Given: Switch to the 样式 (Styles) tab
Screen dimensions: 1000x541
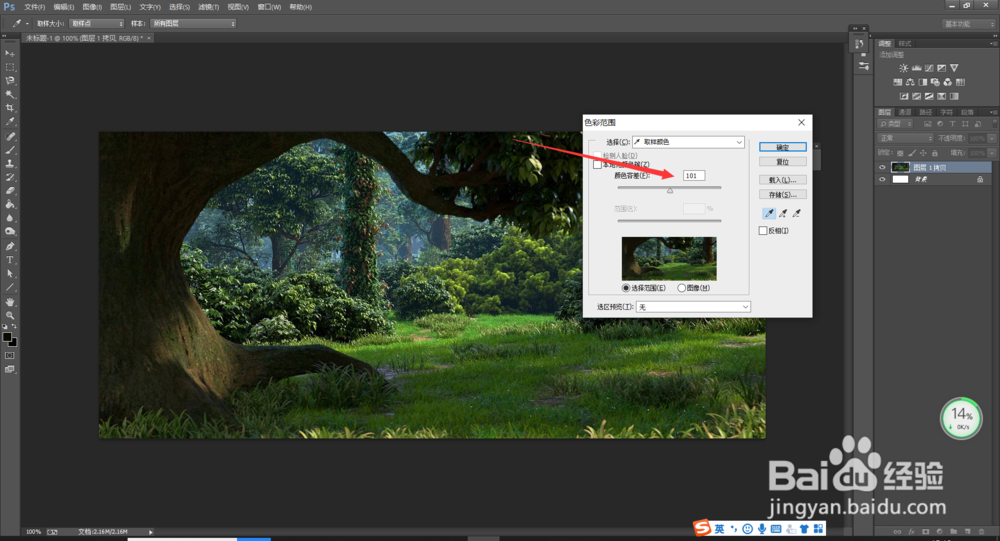Looking at the screenshot, I should (905, 44).
